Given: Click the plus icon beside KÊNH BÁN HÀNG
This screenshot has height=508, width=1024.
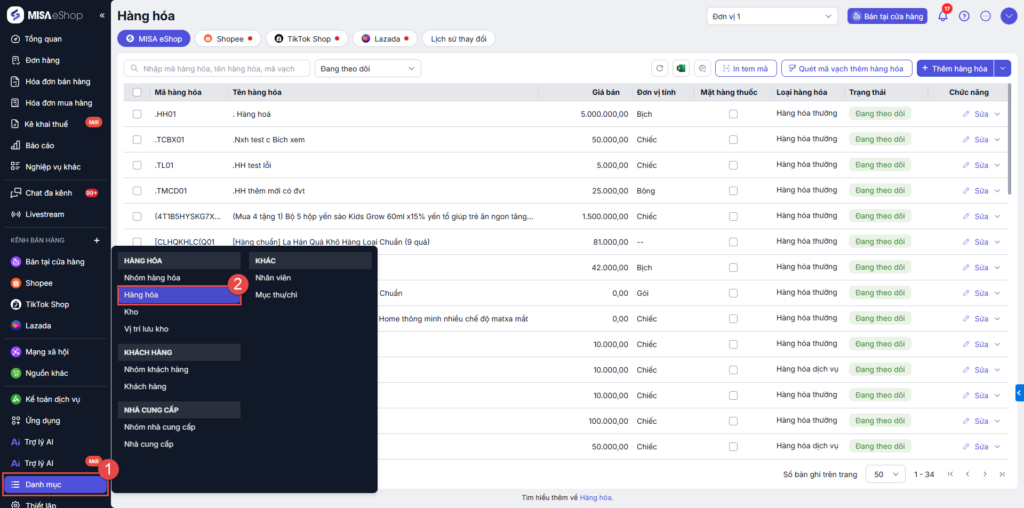Looking at the screenshot, I should tap(97, 240).
